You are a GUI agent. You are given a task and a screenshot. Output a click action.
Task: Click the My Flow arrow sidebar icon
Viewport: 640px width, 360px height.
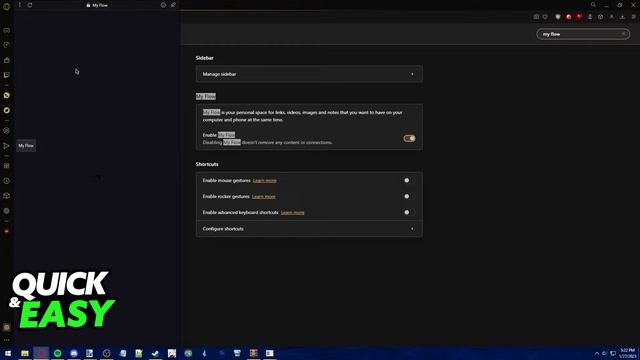coord(7,146)
